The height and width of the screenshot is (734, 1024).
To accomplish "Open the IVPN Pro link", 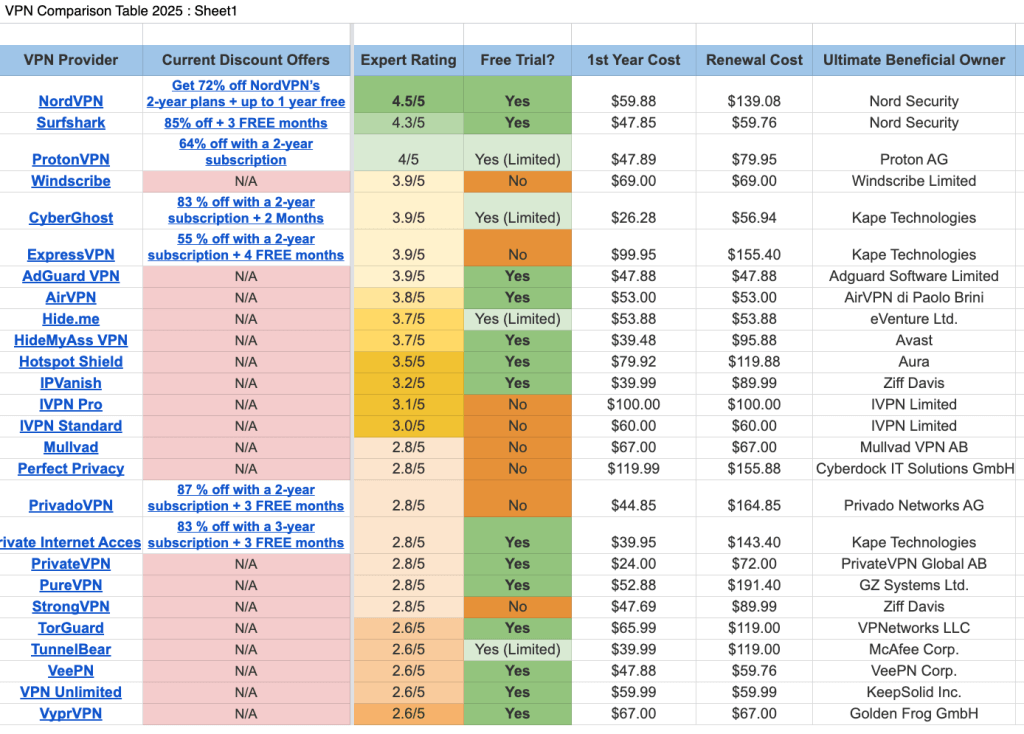I will click(71, 405).
